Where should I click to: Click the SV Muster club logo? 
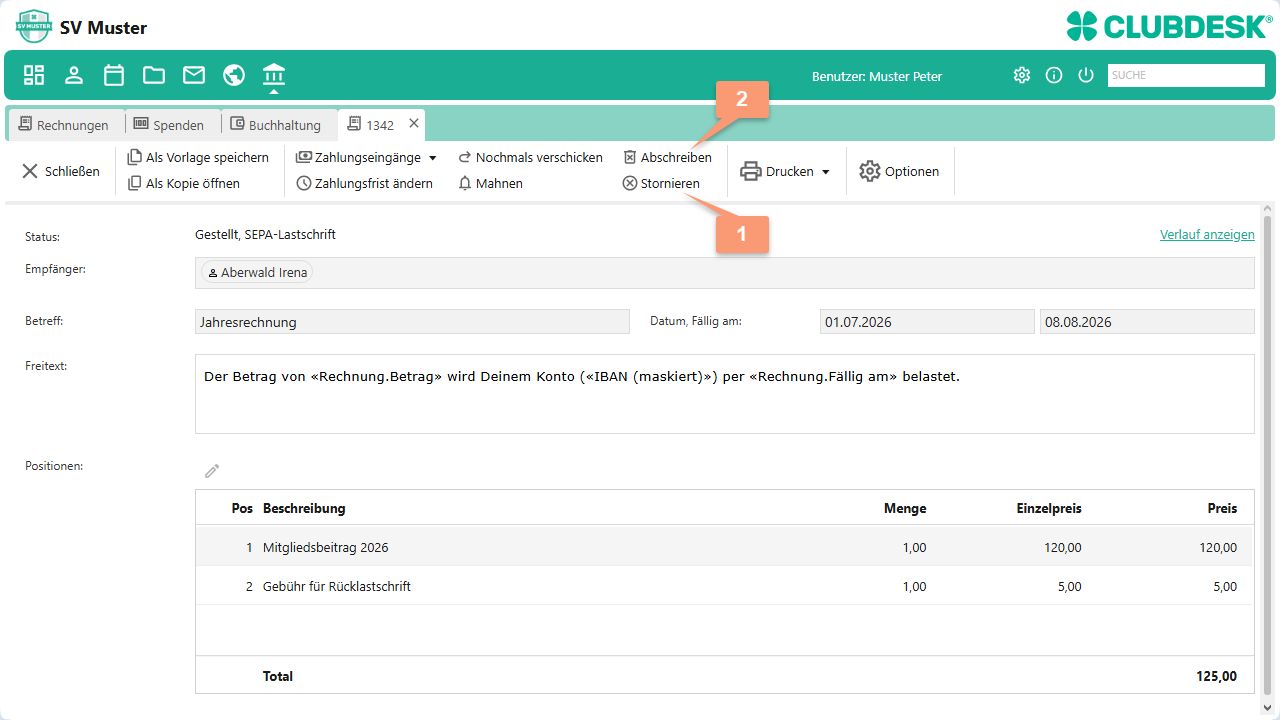point(34,26)
